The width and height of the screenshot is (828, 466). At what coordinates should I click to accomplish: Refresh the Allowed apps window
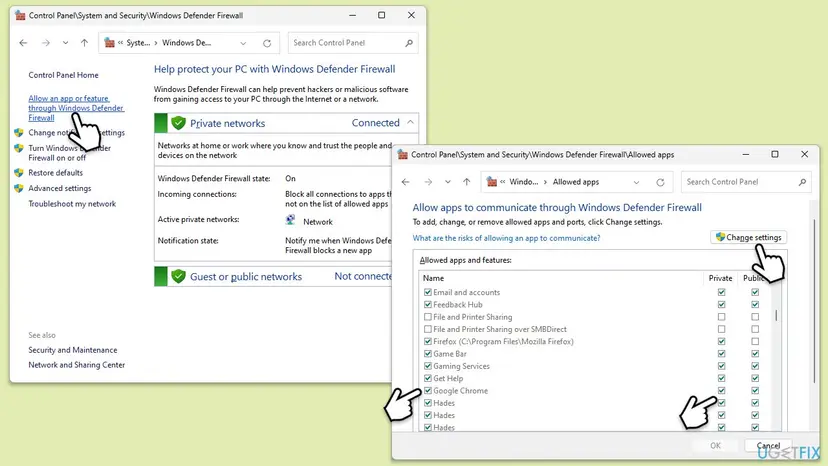pos(660,182)
